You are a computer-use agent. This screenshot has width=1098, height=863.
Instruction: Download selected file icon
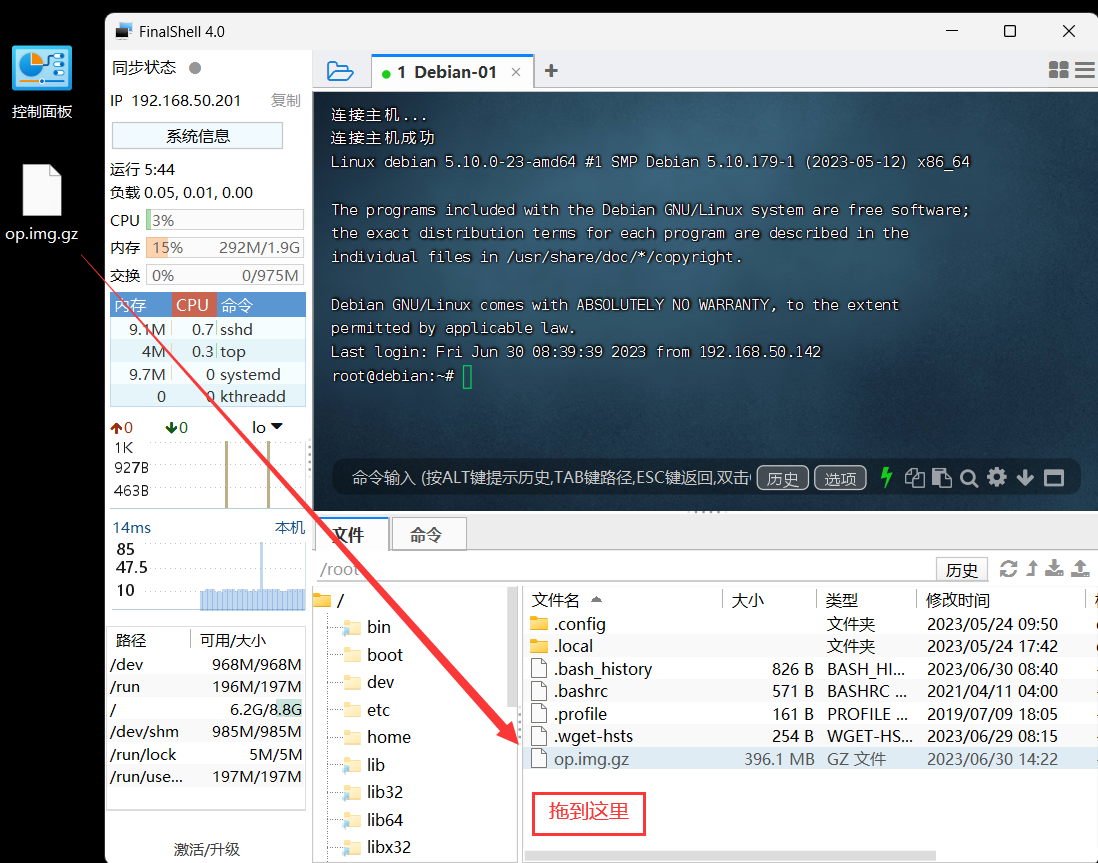point(1055,569)
